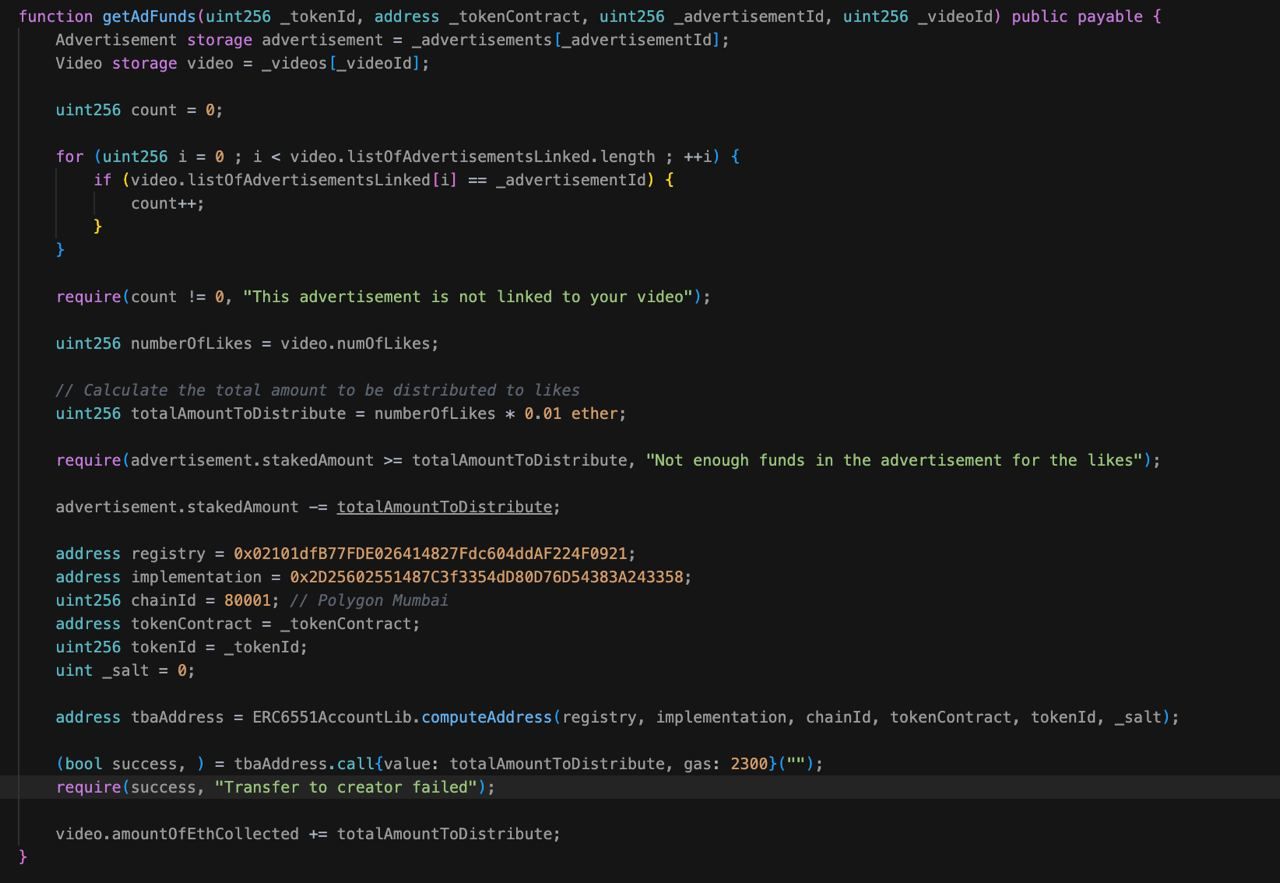The width and height of the screenshot is (1280, 883).
Task: Click the 'uint256 _tokenId' parameter in signature
Action: (280, 17)
